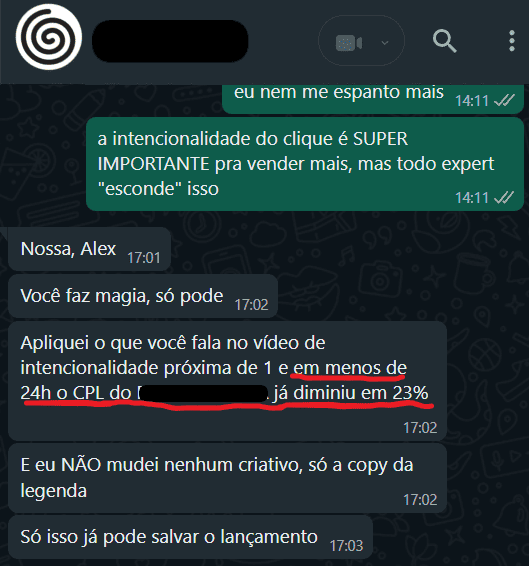Open contact info from redacted name
This screenshot has height=566, width=529.
[x=170, y=41]
